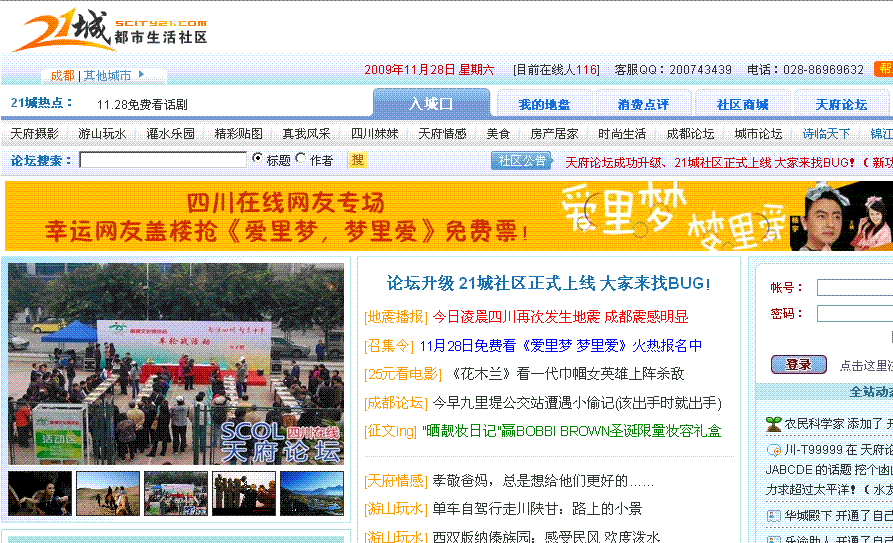Click the 登录 login button

(798, 365)
